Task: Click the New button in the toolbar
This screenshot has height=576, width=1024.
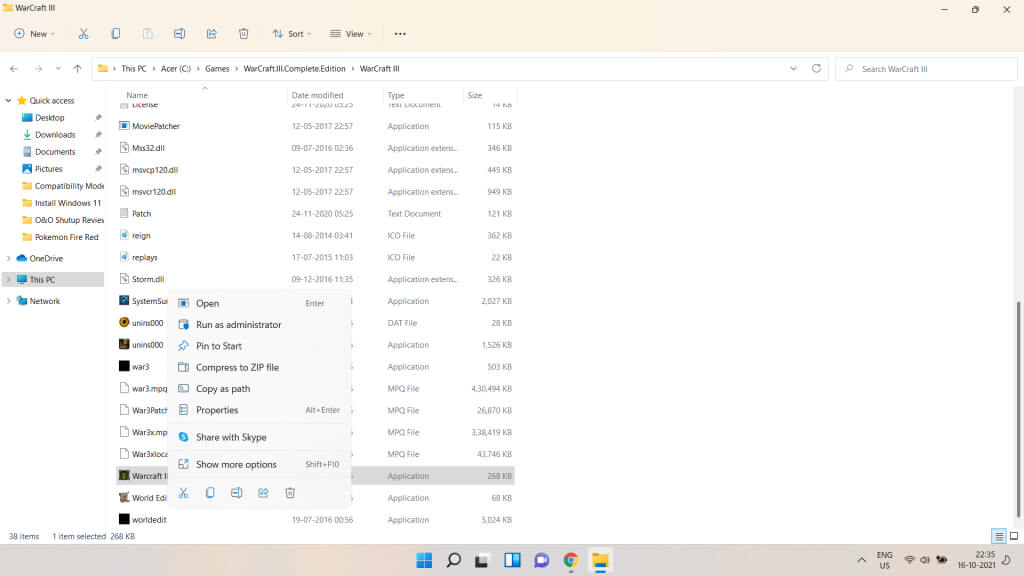Action: [32, 33]
